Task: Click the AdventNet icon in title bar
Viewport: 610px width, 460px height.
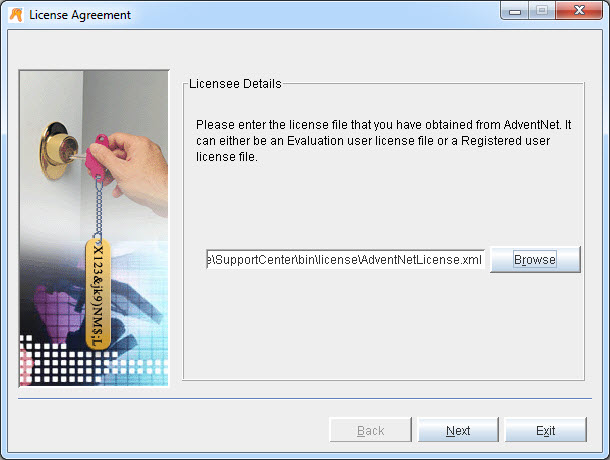Action: coord(16,15)
